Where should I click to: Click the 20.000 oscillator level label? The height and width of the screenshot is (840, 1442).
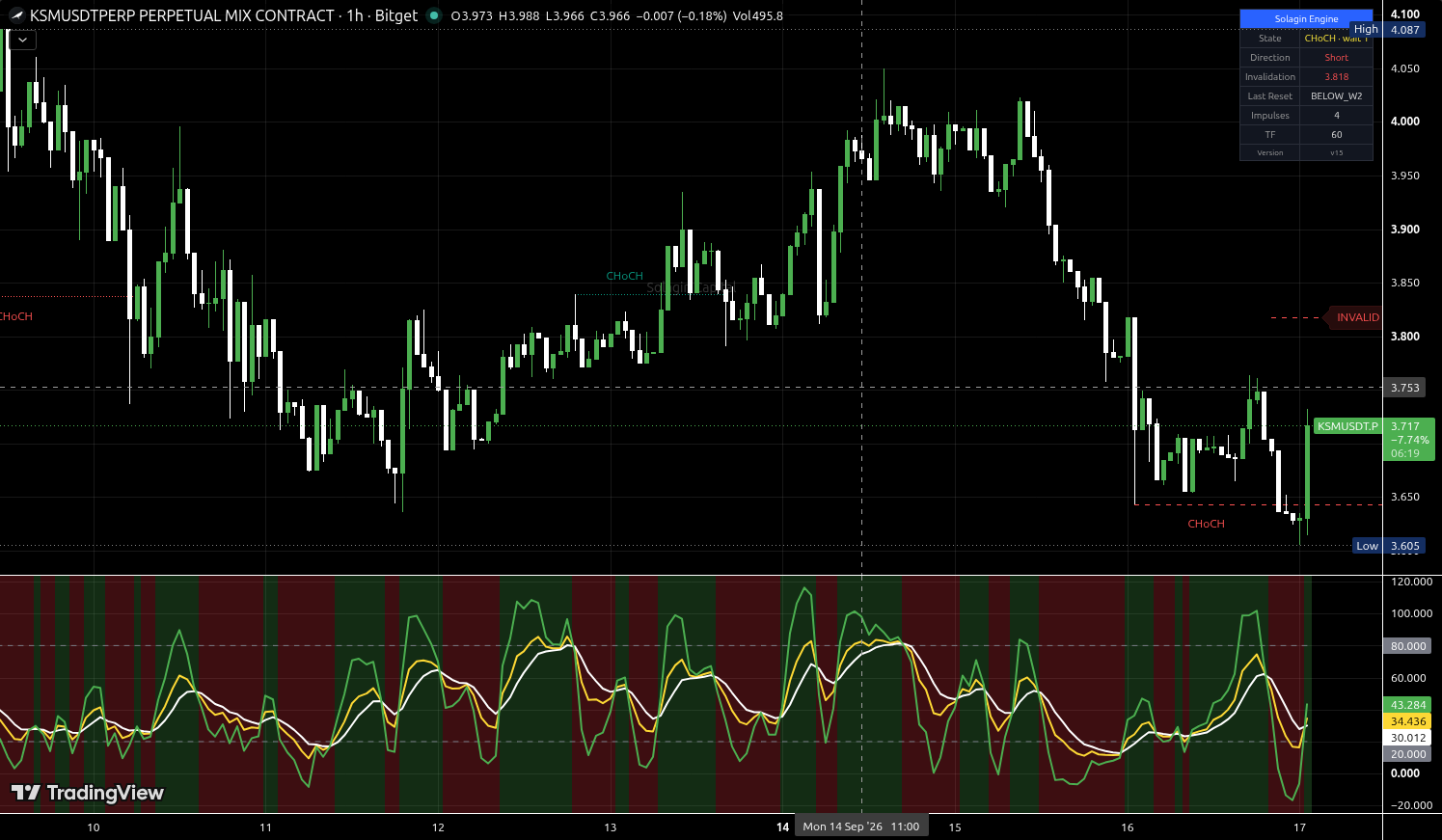click(1408, 754)
